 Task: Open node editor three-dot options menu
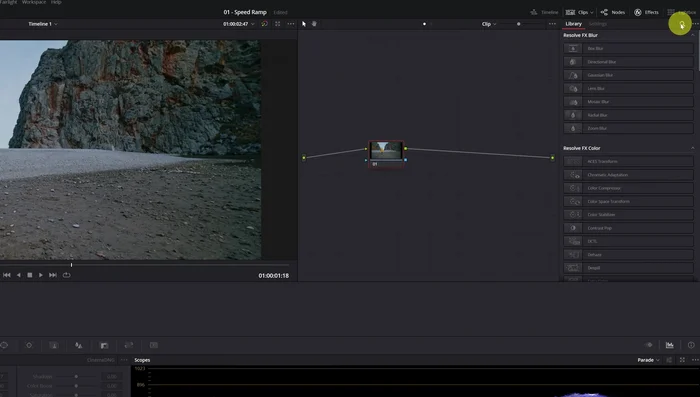click(553, 24)
